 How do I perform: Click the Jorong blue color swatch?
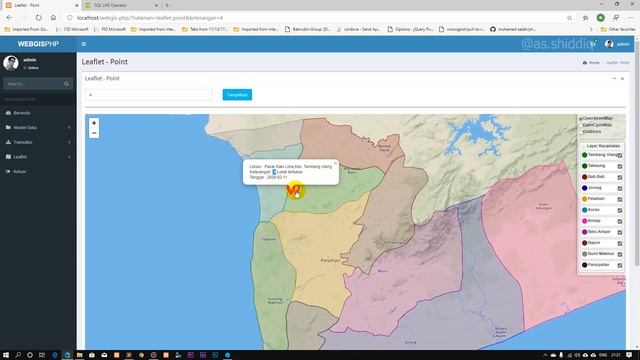coord(584,188)
